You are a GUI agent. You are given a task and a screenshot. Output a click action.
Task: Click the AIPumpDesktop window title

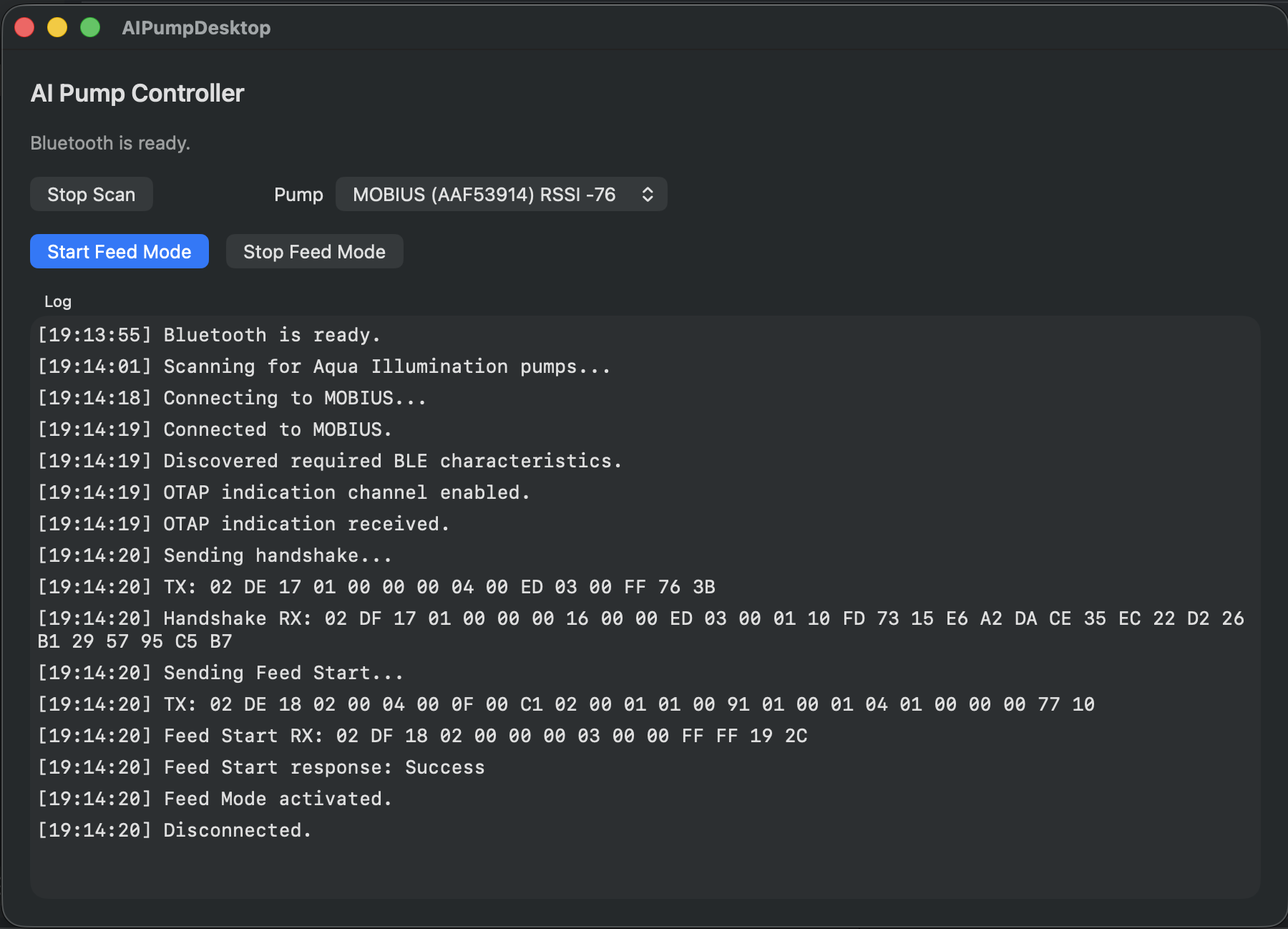point(196,28)
